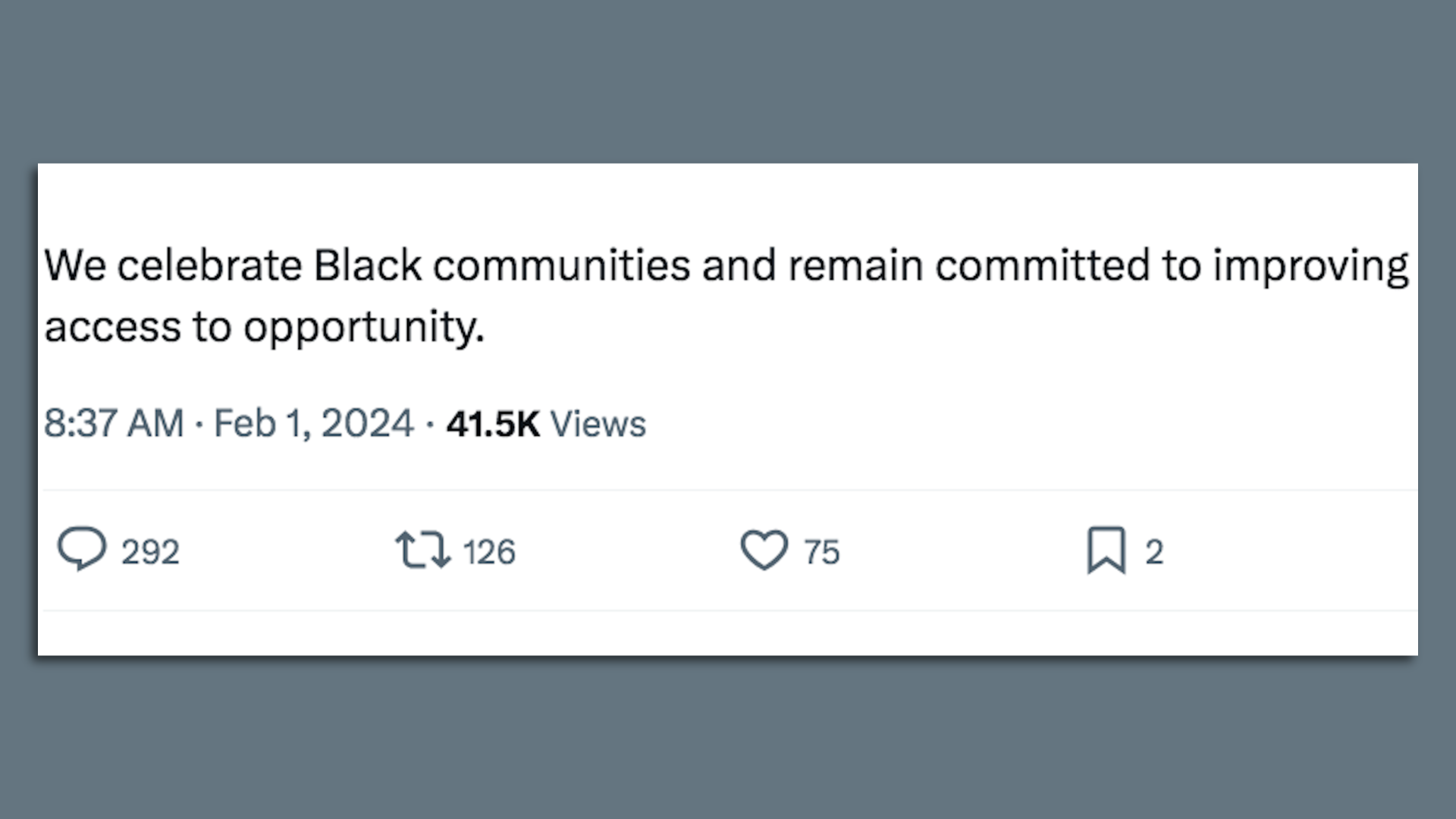Click the 75 likes count
Viewport: 1456px width, 819px height.
[x=821, y=551]
